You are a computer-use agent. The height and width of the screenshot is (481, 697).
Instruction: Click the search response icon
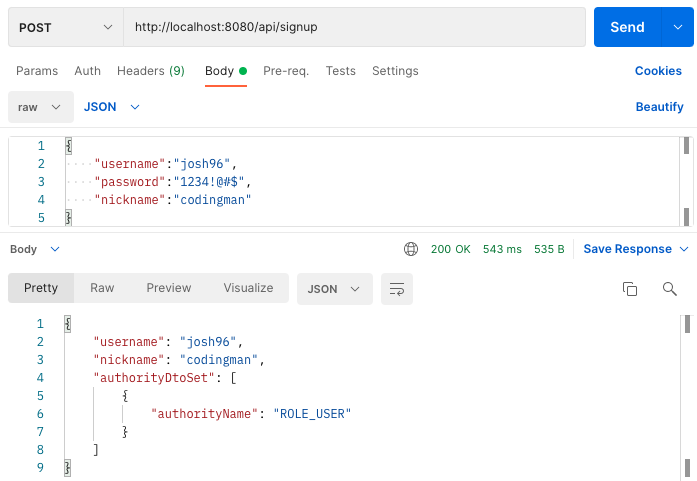(670, 289)
